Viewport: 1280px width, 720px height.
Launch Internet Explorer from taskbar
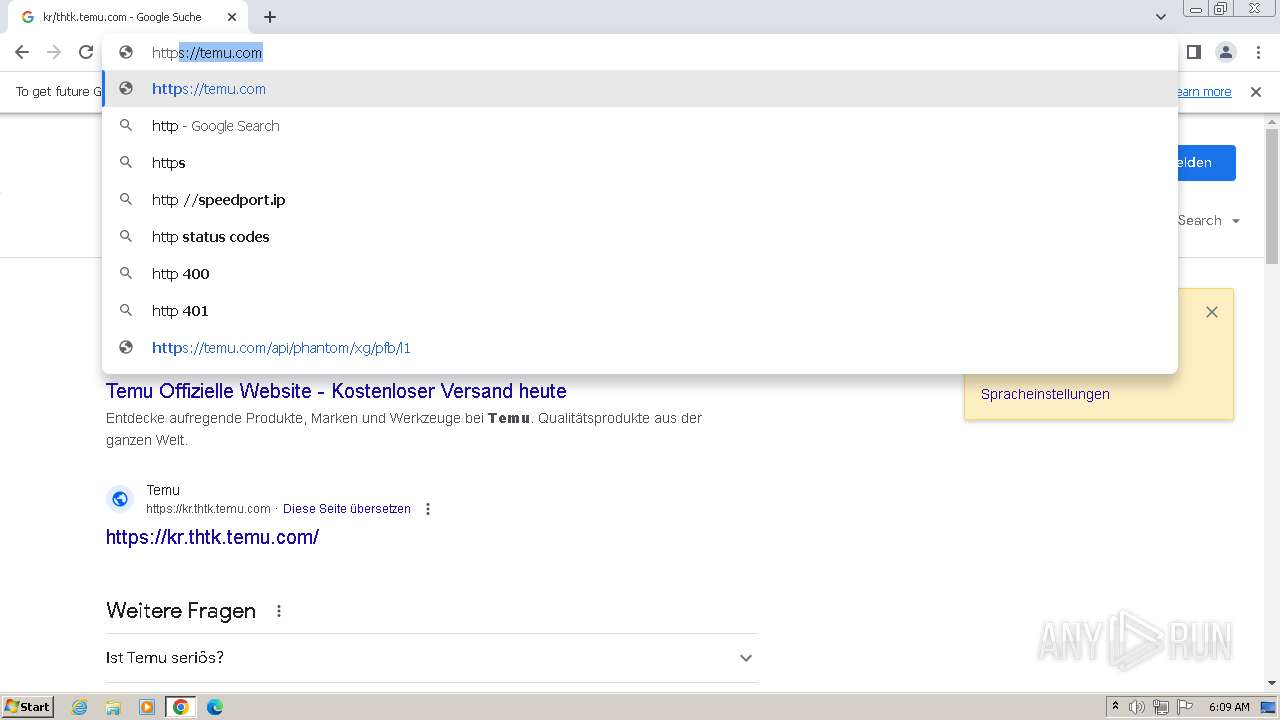coord(80,707)
